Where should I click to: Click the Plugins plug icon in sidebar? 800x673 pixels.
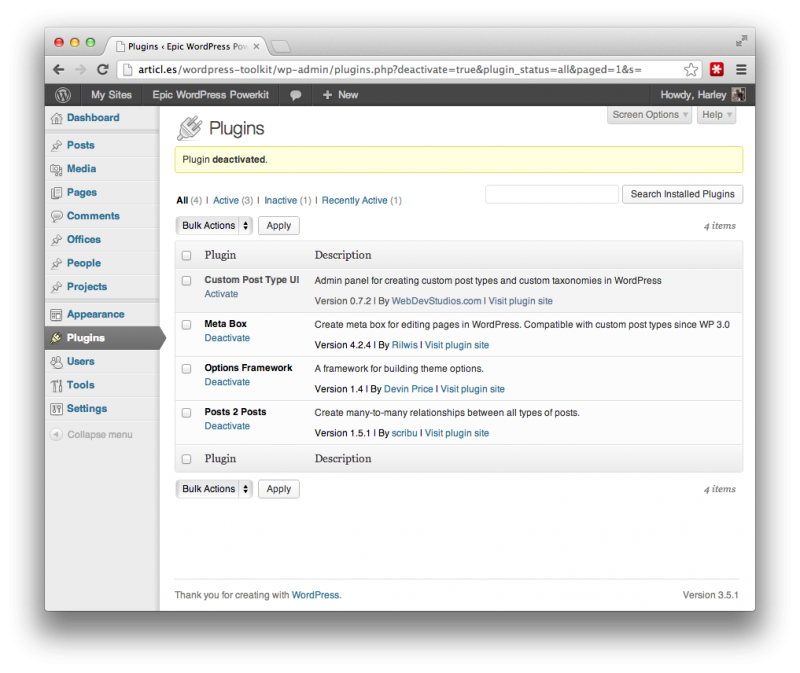pos(56,338)
